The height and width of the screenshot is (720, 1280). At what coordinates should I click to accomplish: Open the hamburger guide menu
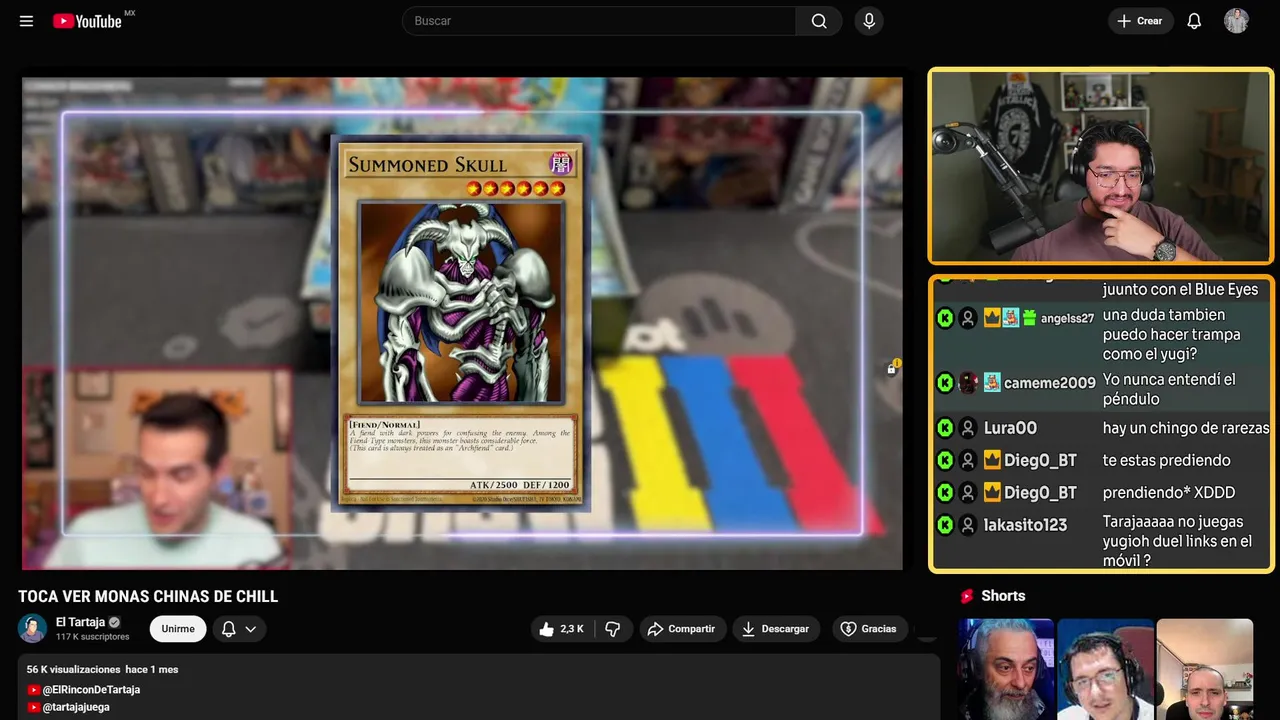click(x=26, y=21)
